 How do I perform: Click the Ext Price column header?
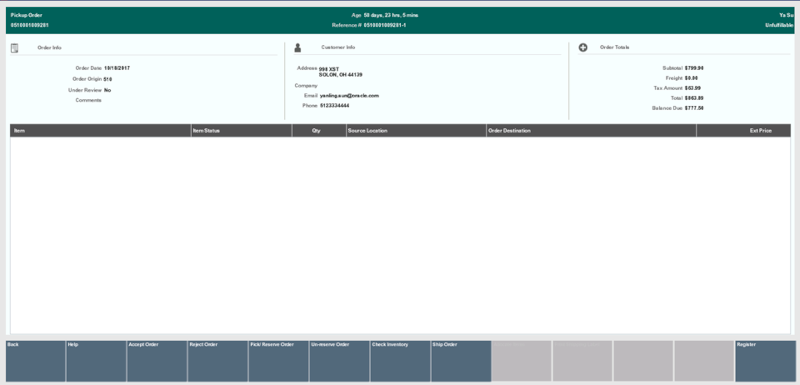tap(744, 131)
